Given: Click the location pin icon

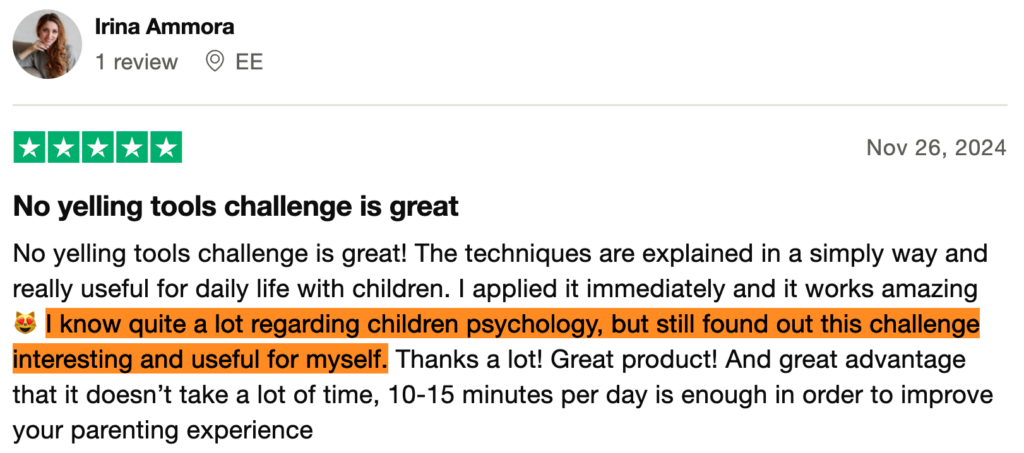Looking at the screenshot, I should pos(214,62).
